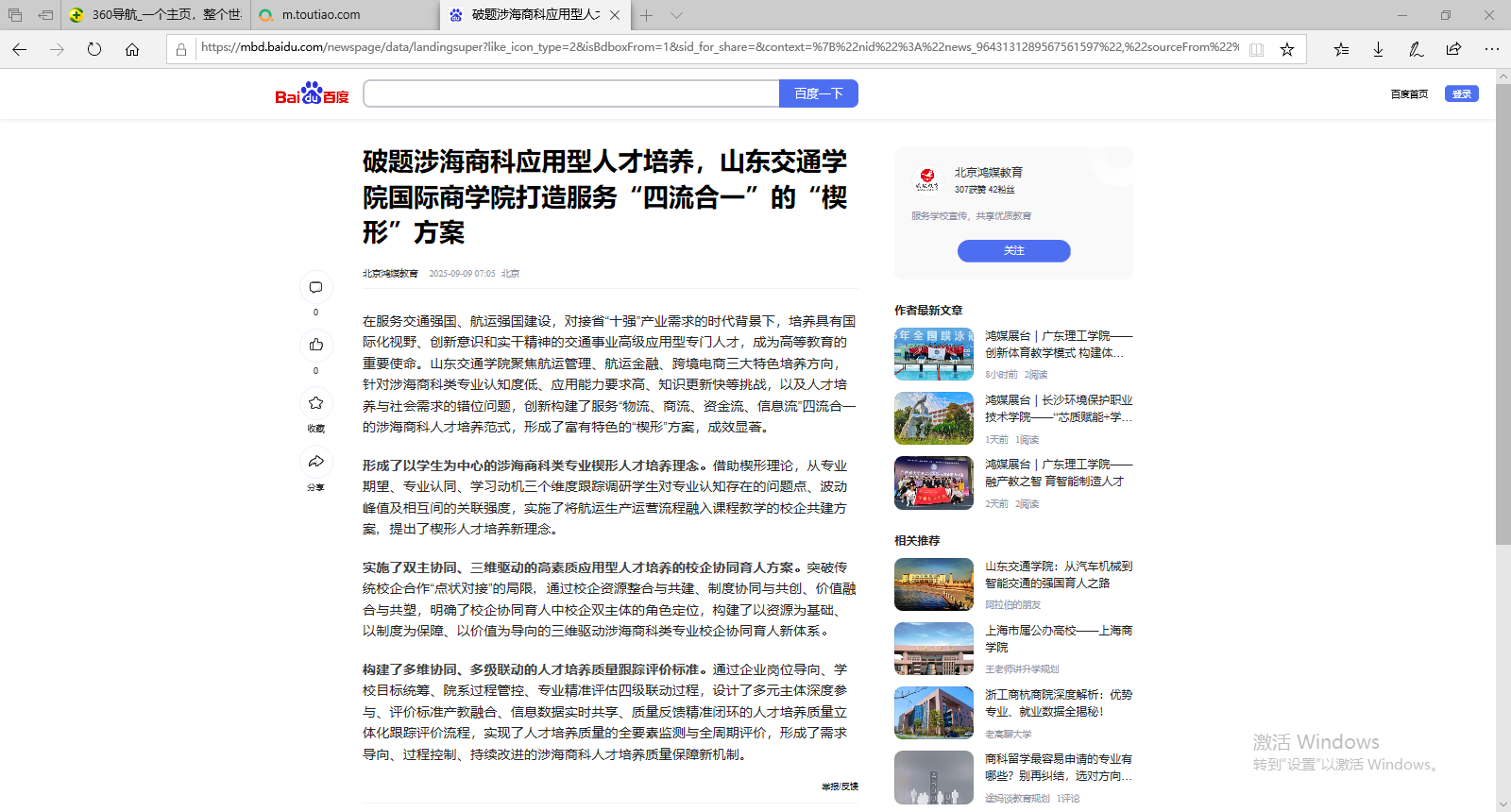Open the downloads icon in toolbar
Screen dimensions: 1511x812
(1378, 49)
